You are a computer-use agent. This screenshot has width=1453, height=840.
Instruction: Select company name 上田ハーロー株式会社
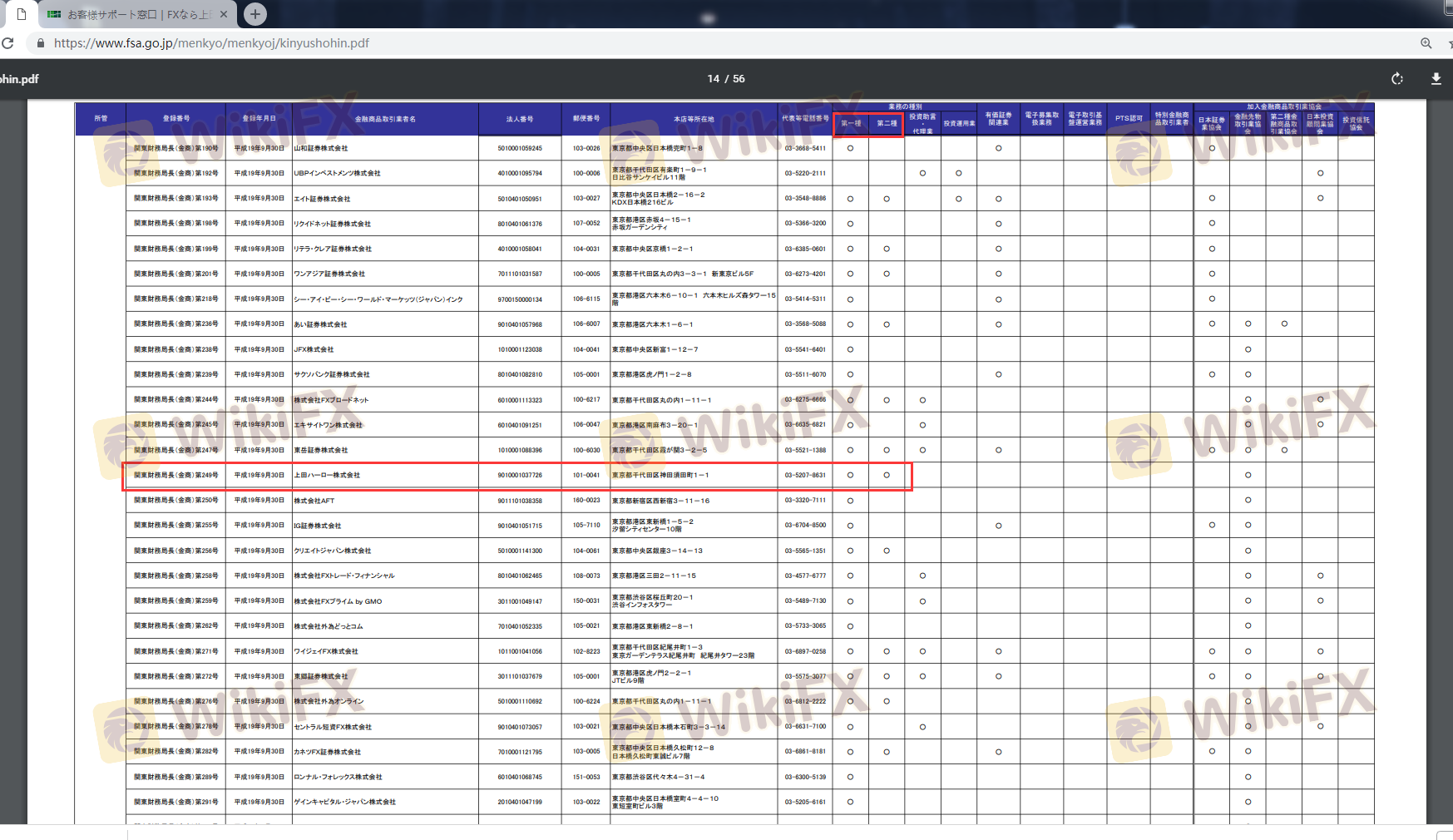[327, 475]
